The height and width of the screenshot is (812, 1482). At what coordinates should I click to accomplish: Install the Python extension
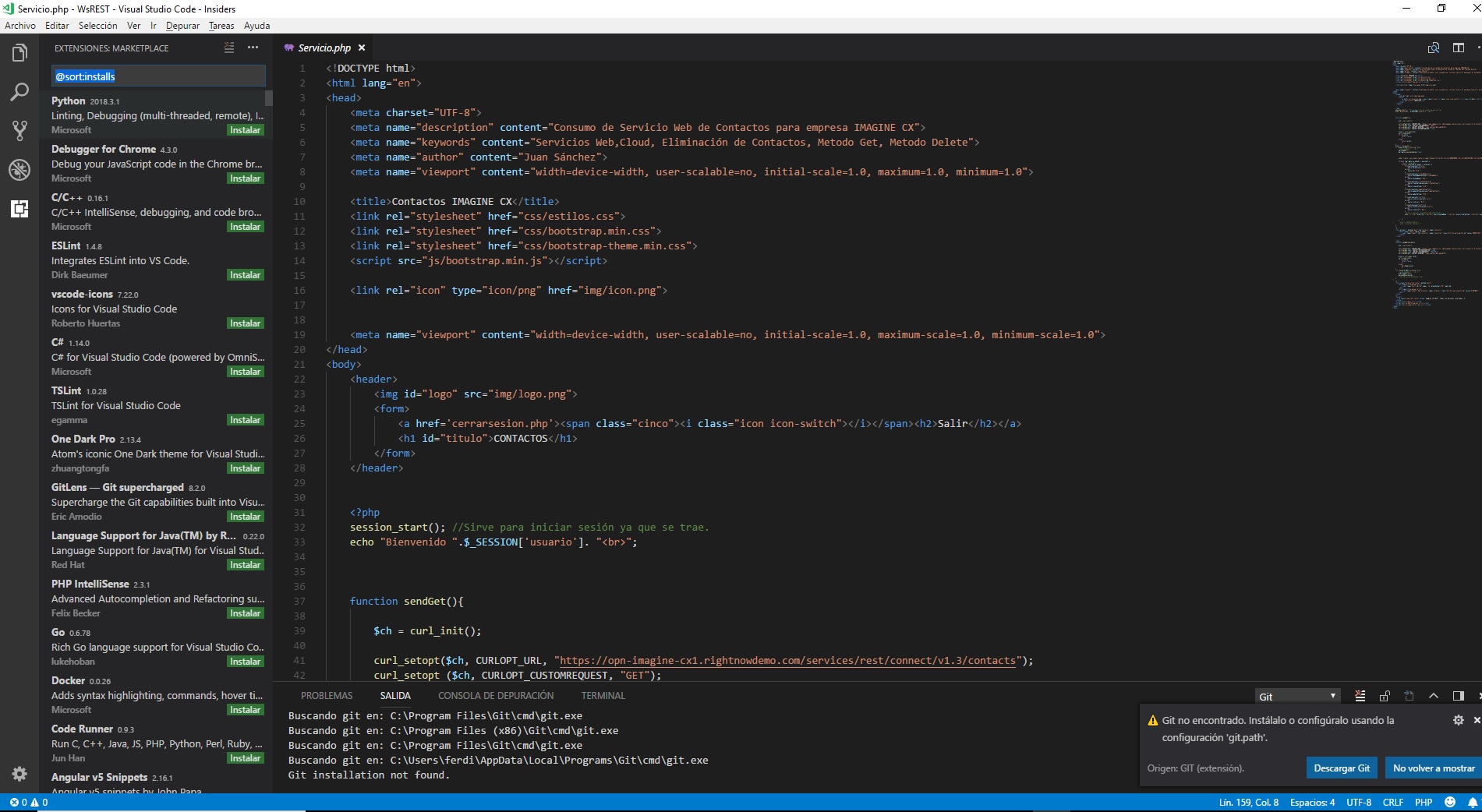point(245,130)
